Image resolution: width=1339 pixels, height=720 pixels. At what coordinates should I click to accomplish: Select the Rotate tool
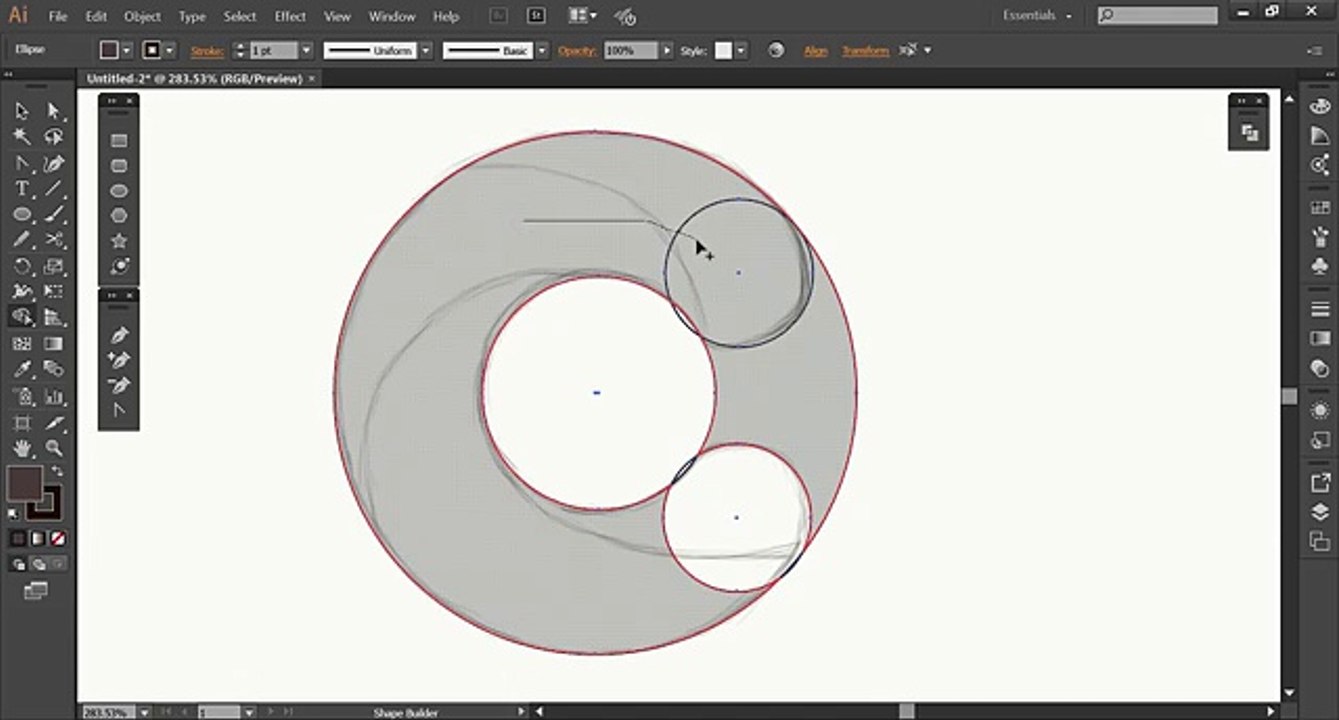22,266
